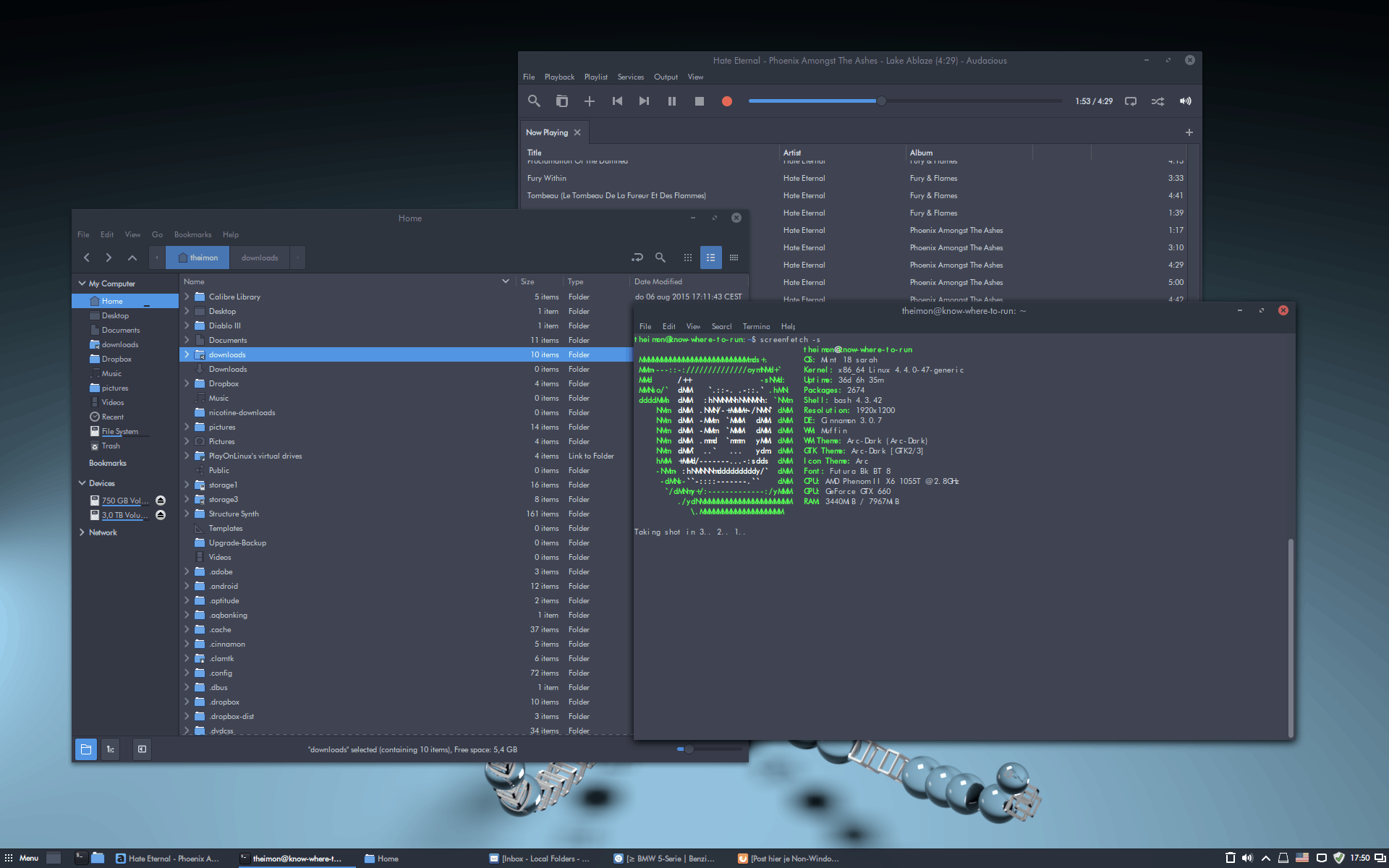Screen dimensions: 1389x868
Task: Expand the Network sidebar section
Action: coord(82,532)
